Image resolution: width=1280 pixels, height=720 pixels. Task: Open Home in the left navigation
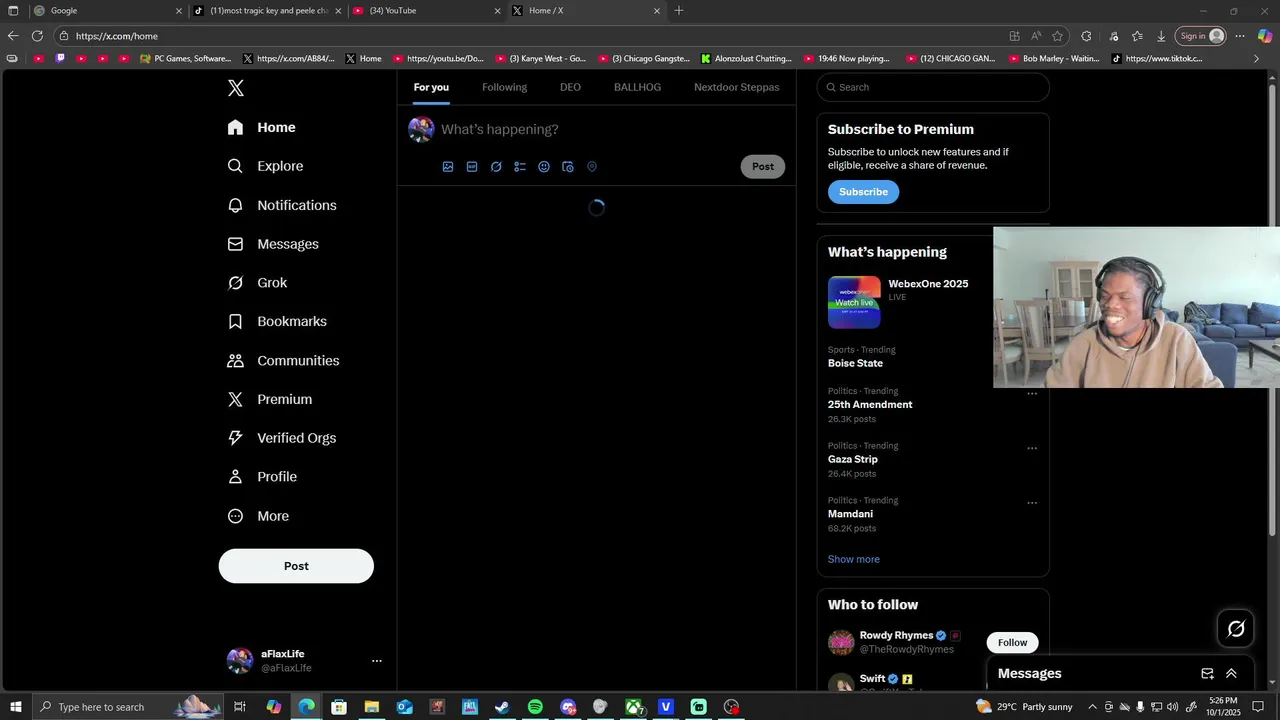pyautogui.click(x=261, y=127)
